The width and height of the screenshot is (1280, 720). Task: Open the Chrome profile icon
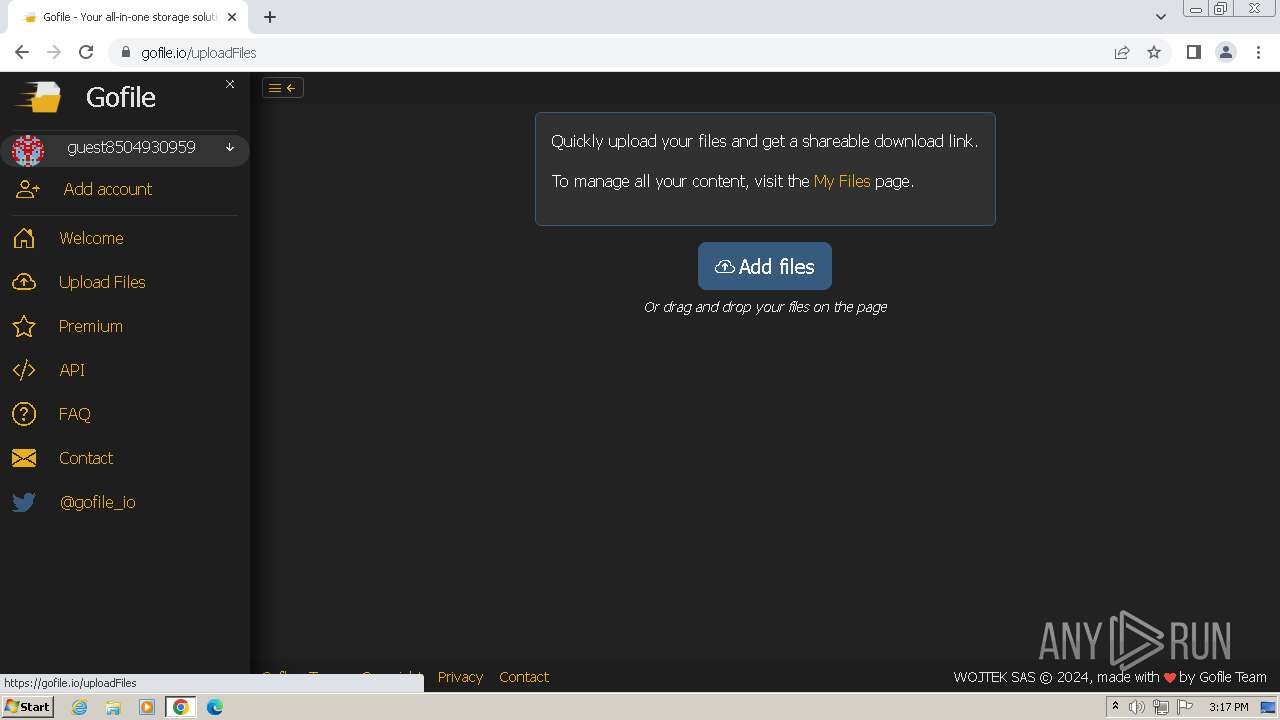click(1226, 52)
